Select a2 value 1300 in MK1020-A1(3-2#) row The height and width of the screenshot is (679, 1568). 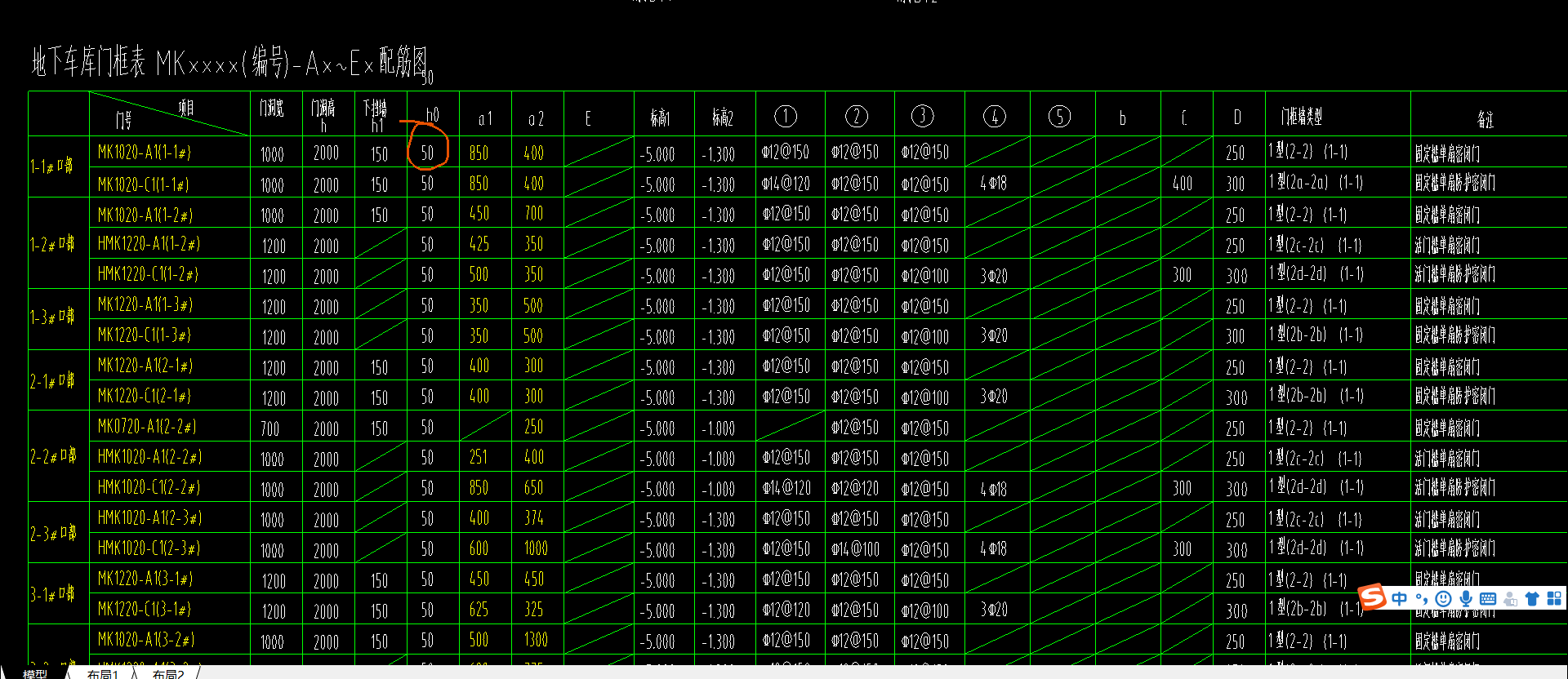tap(536, 640)
